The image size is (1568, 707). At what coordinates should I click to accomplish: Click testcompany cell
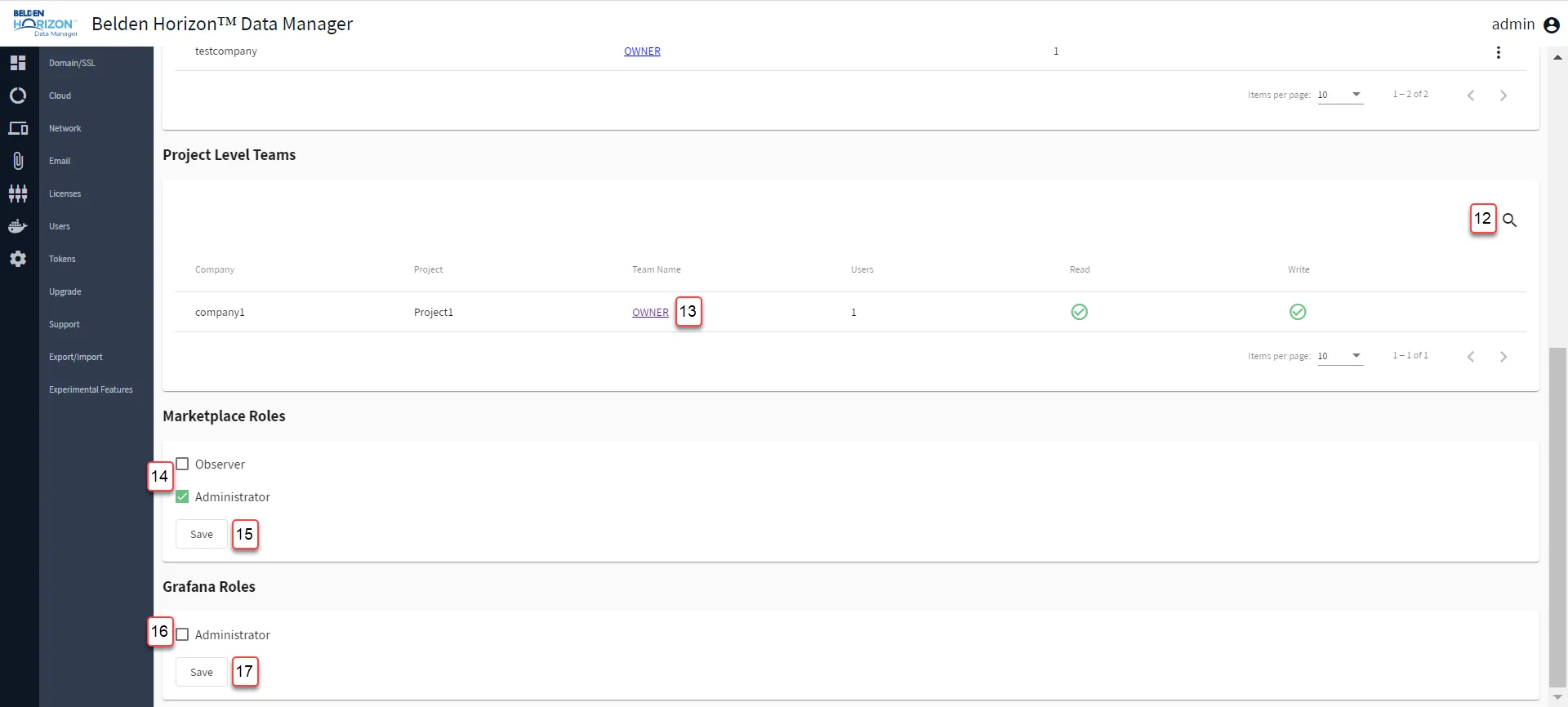(x=225, y=51)
